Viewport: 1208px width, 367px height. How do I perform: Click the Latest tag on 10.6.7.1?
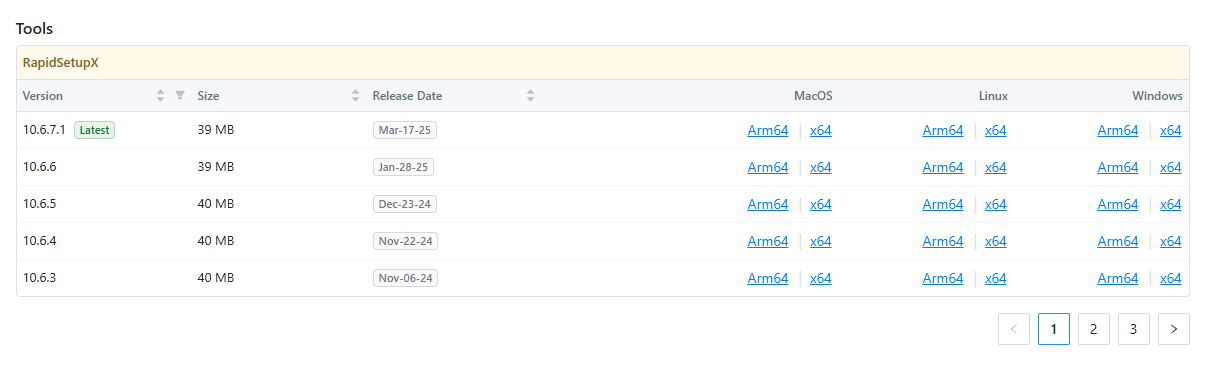pos(94,130)
